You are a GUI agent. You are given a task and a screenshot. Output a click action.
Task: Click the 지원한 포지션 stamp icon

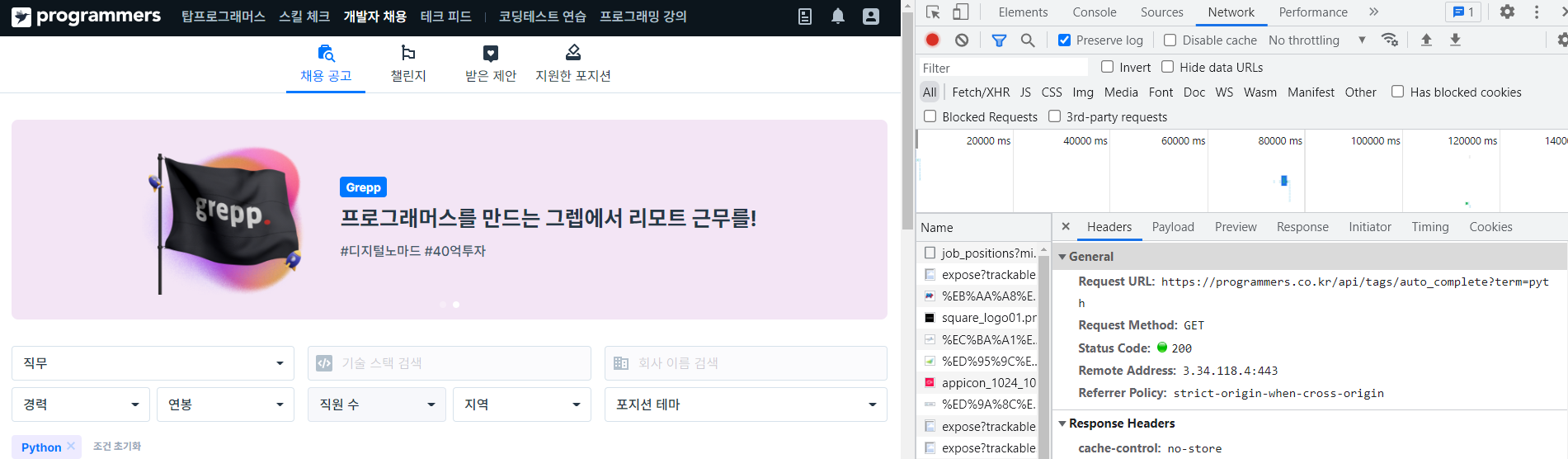click(573, 54)
